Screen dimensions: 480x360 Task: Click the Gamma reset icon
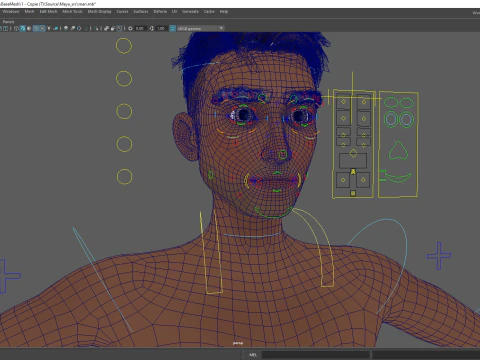click(152, 29)
